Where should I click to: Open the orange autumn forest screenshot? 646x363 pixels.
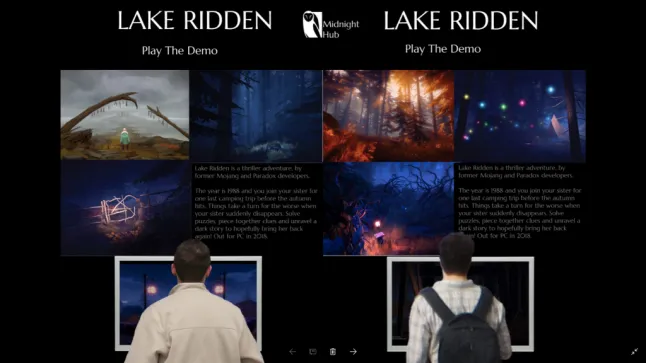[x=389, y=116]
